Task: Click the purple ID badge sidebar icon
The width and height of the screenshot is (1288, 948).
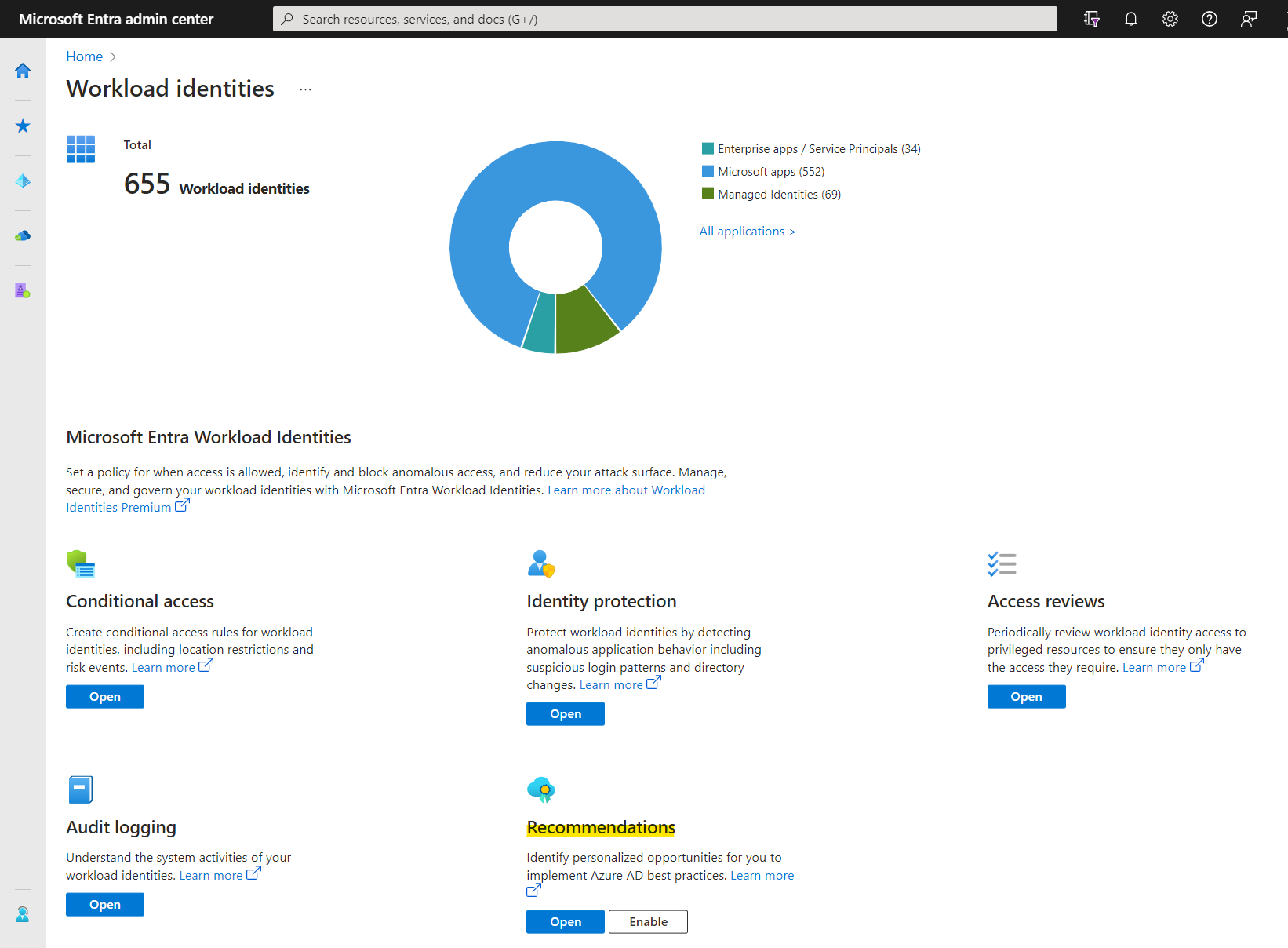Action: click(x=23, y=290)
